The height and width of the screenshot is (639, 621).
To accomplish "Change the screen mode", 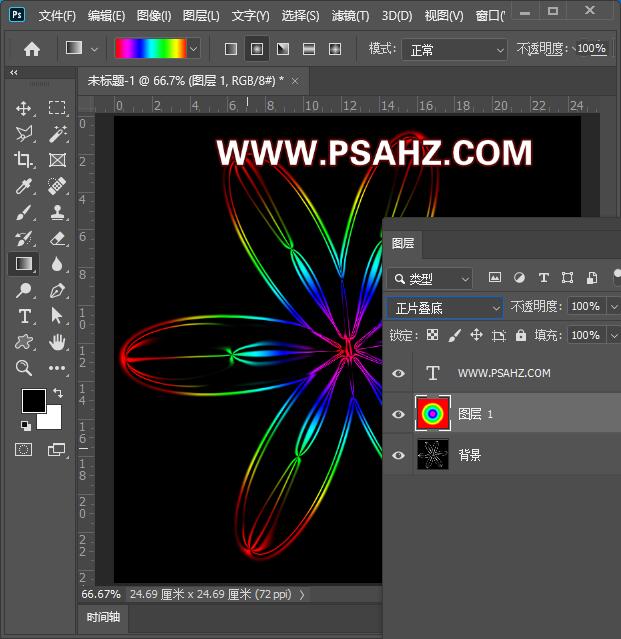I will coord(56,450).
